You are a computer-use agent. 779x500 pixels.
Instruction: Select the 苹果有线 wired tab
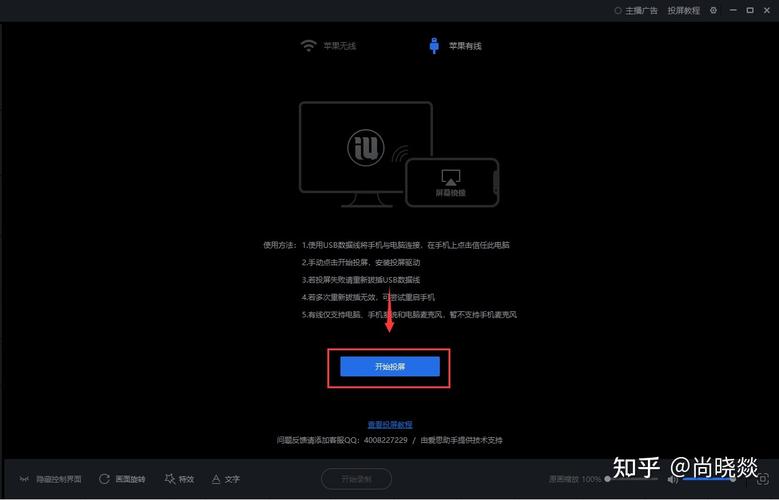(x=455, y=46)
